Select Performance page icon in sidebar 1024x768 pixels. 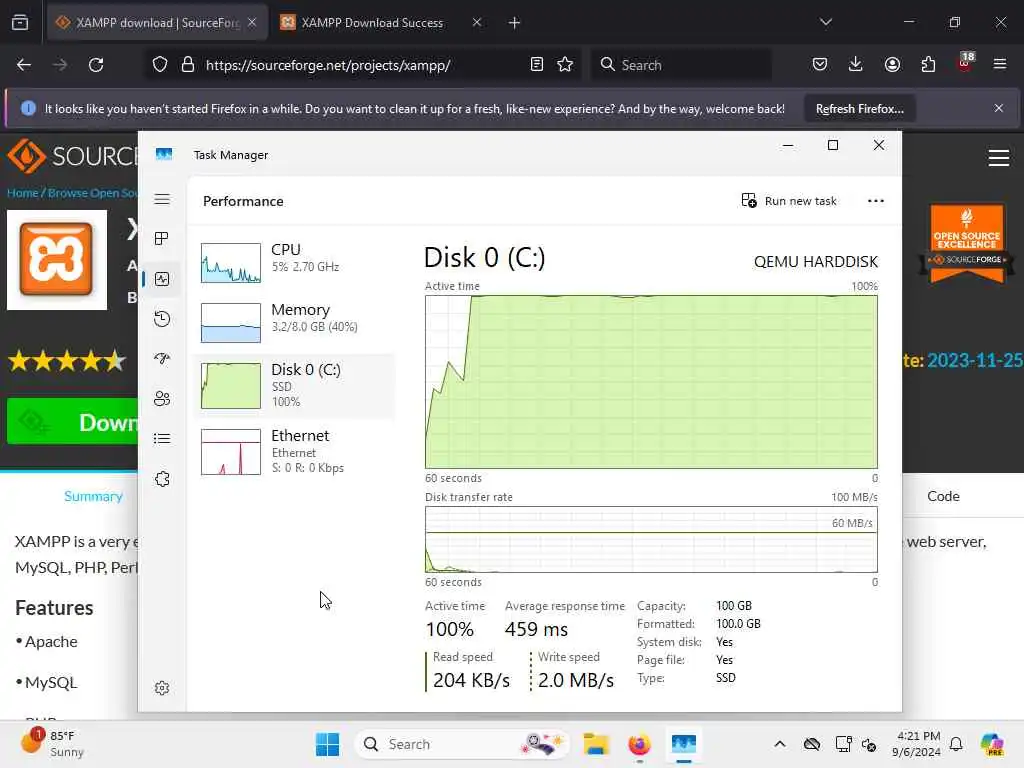[162, 279]
